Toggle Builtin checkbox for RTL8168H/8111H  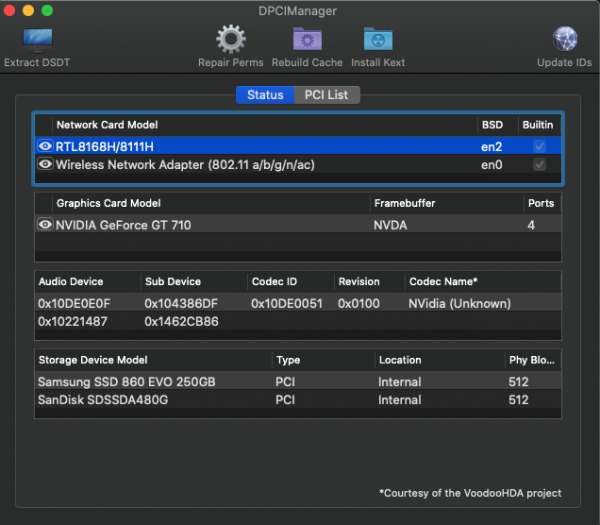[540, 146]
